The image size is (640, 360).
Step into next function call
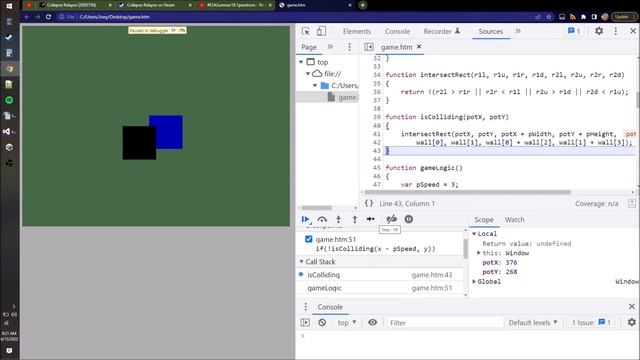338,219
